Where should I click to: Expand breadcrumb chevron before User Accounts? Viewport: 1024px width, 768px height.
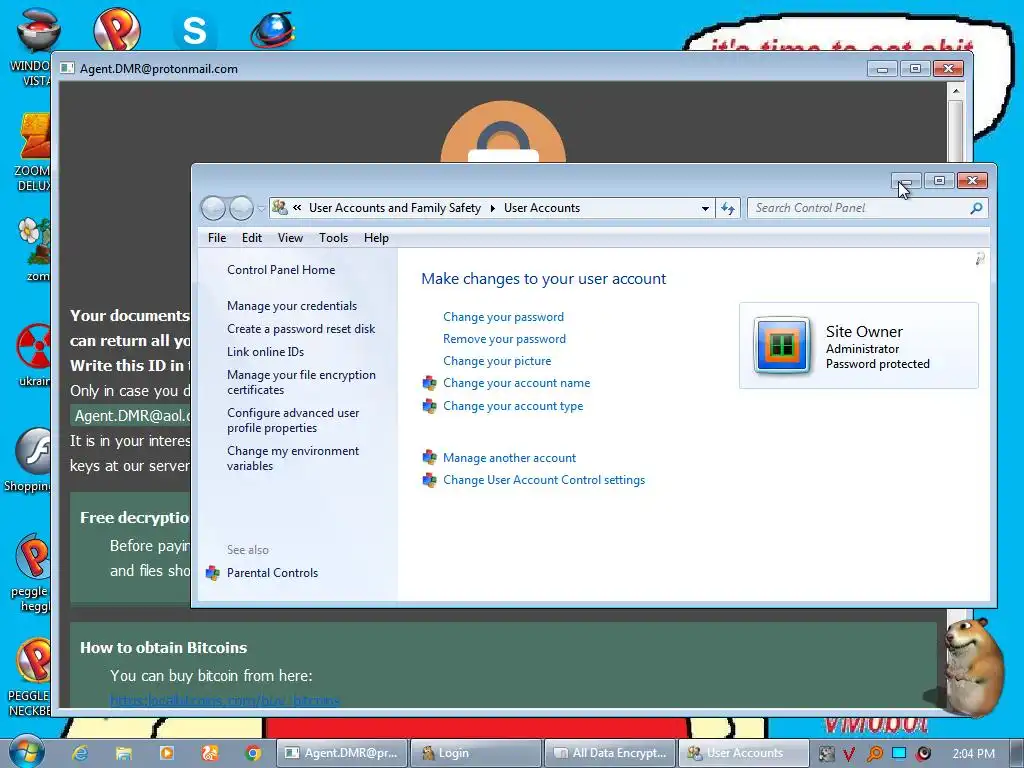point(492,208)
